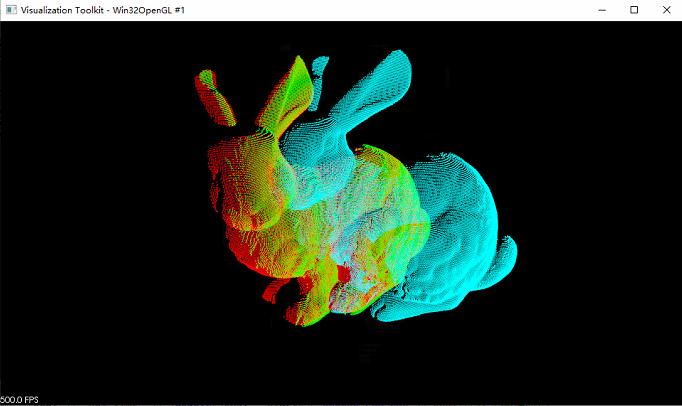Close the Visualization Toolkit window
Screen dimensions: 682x406
[666, 10]
